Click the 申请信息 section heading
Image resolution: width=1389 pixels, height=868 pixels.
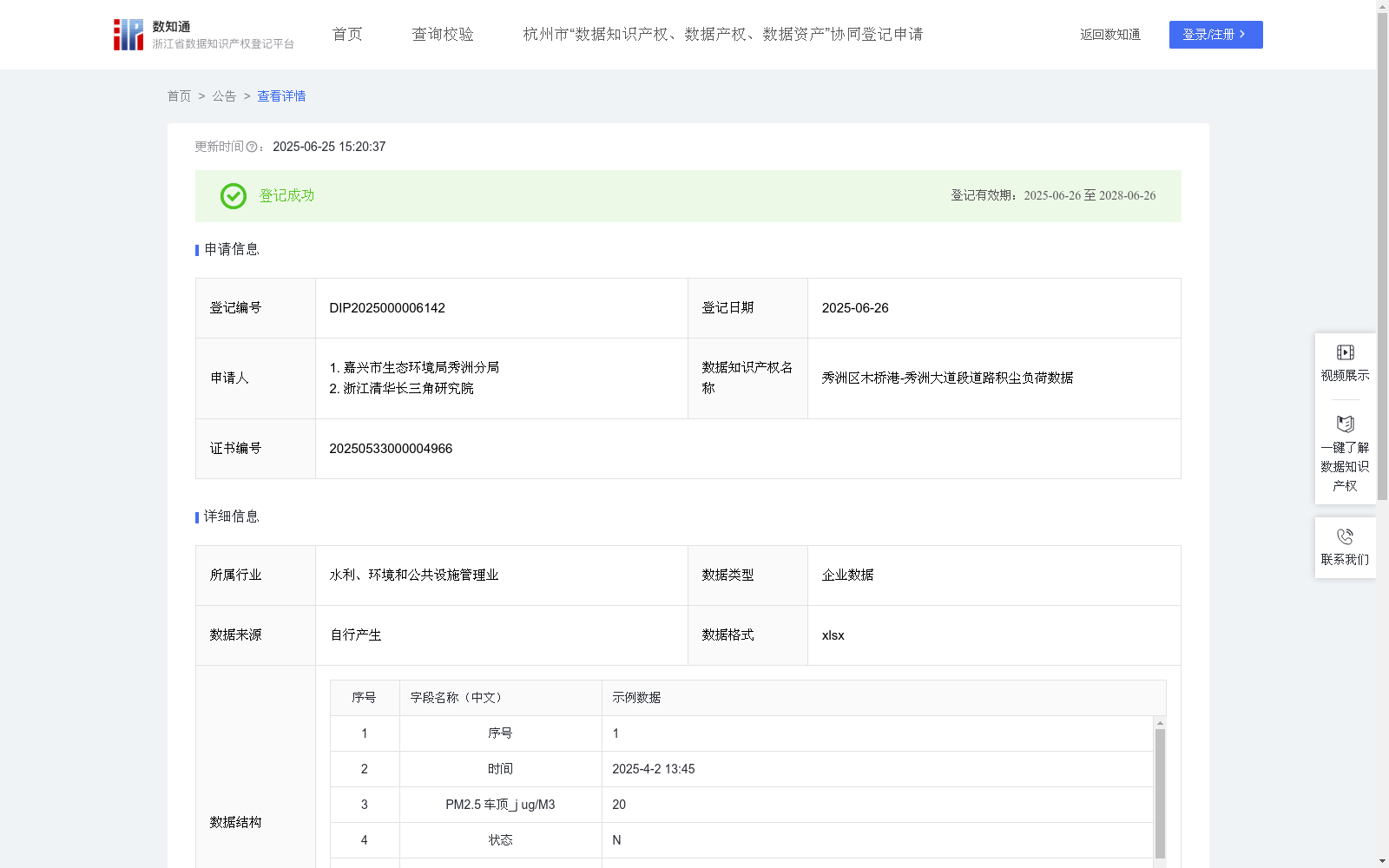231,250
